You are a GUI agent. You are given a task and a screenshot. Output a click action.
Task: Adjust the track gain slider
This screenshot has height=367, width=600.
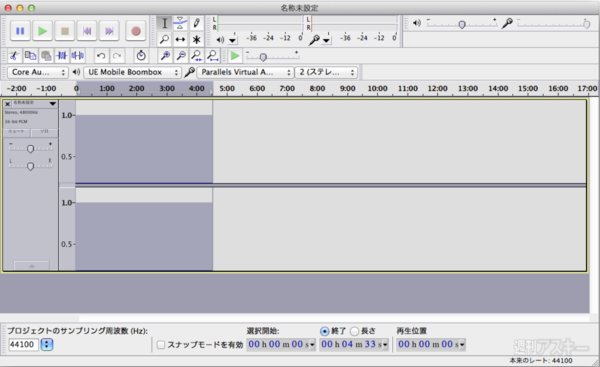click(31, 148)
